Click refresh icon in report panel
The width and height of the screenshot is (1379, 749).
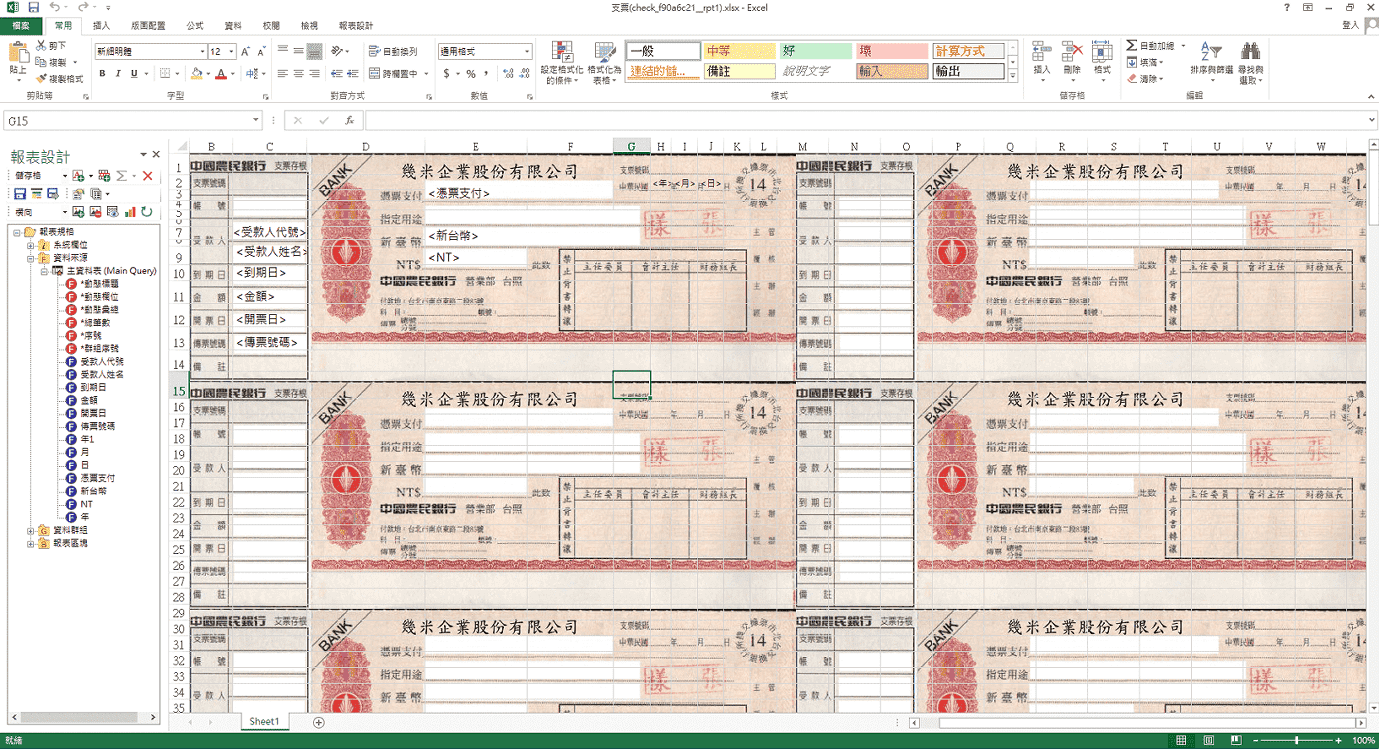coord(146,212)
